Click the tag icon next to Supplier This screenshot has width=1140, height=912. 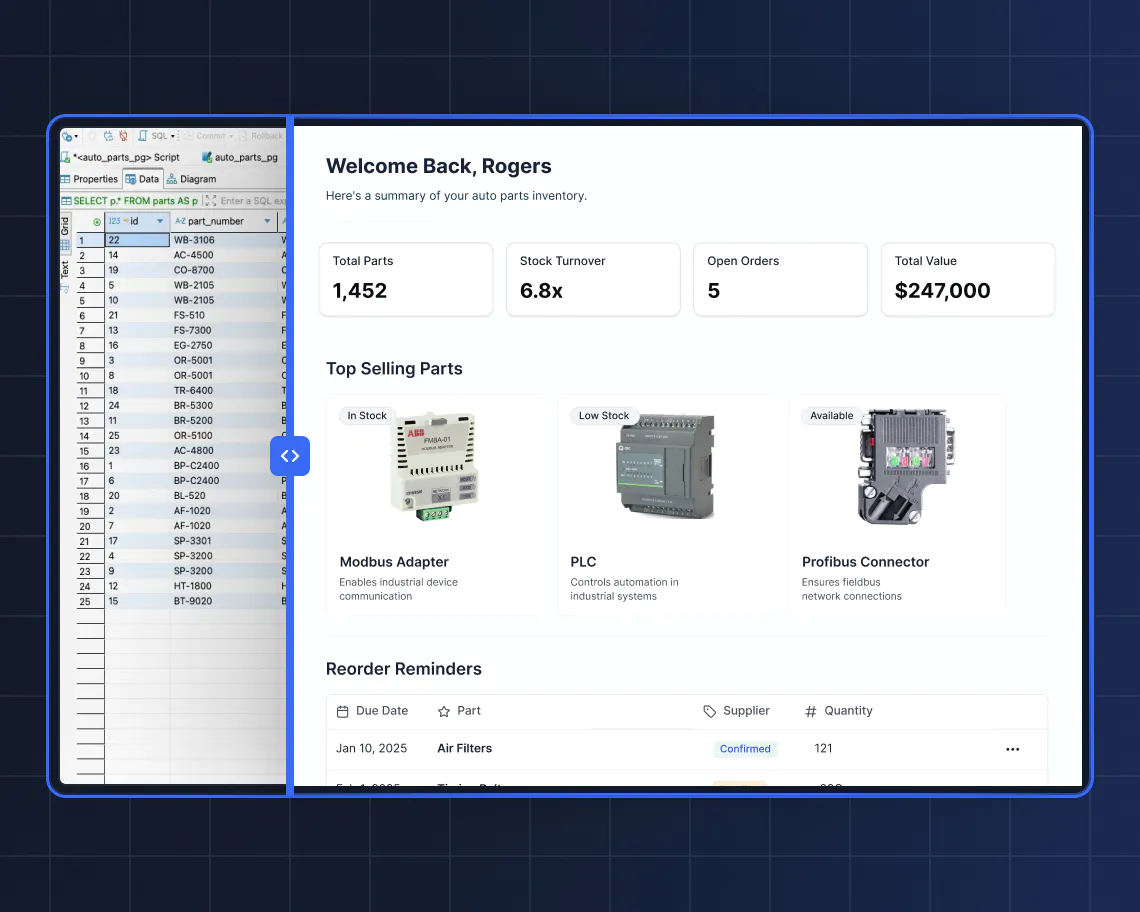[710, 711]
